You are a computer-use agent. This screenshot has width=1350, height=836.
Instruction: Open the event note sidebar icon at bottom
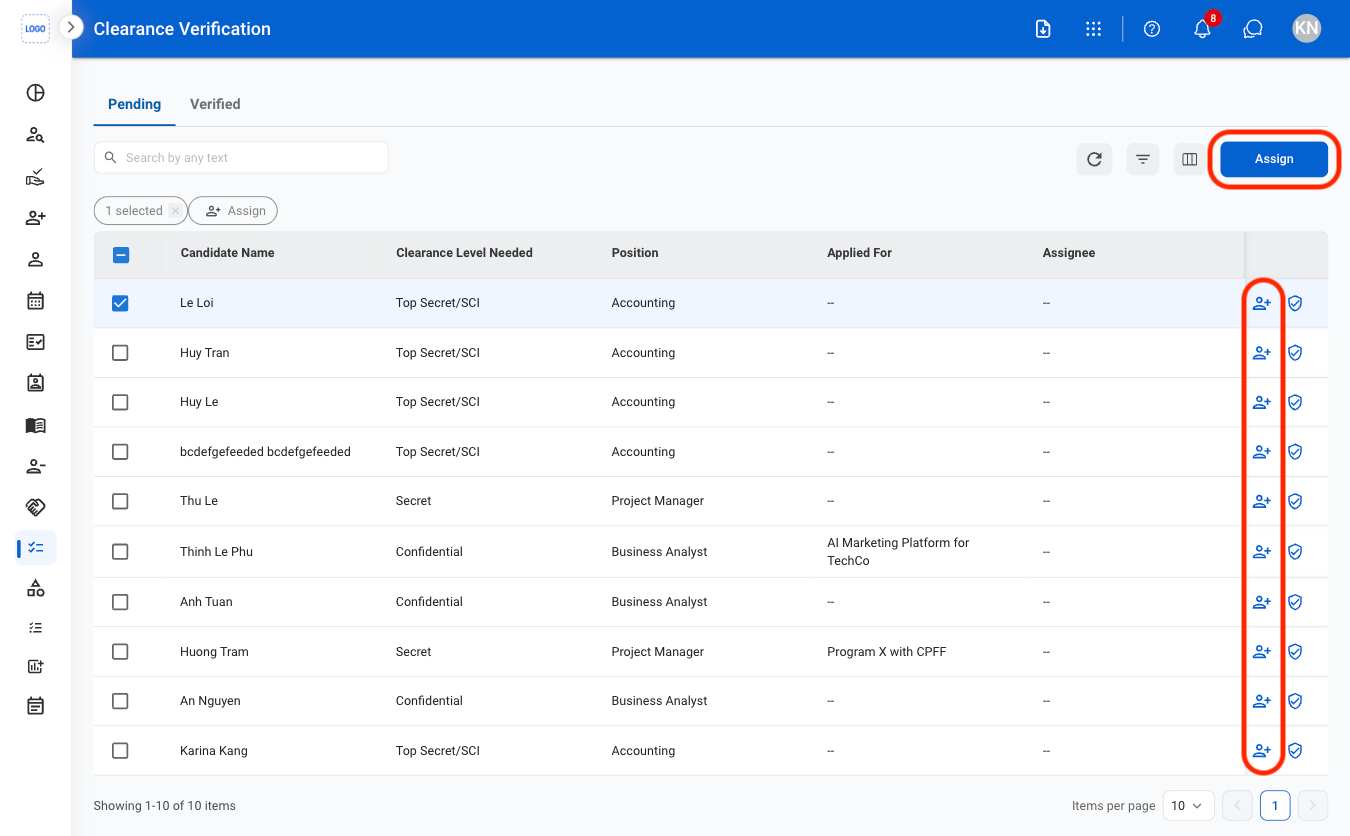pos(35,706)
